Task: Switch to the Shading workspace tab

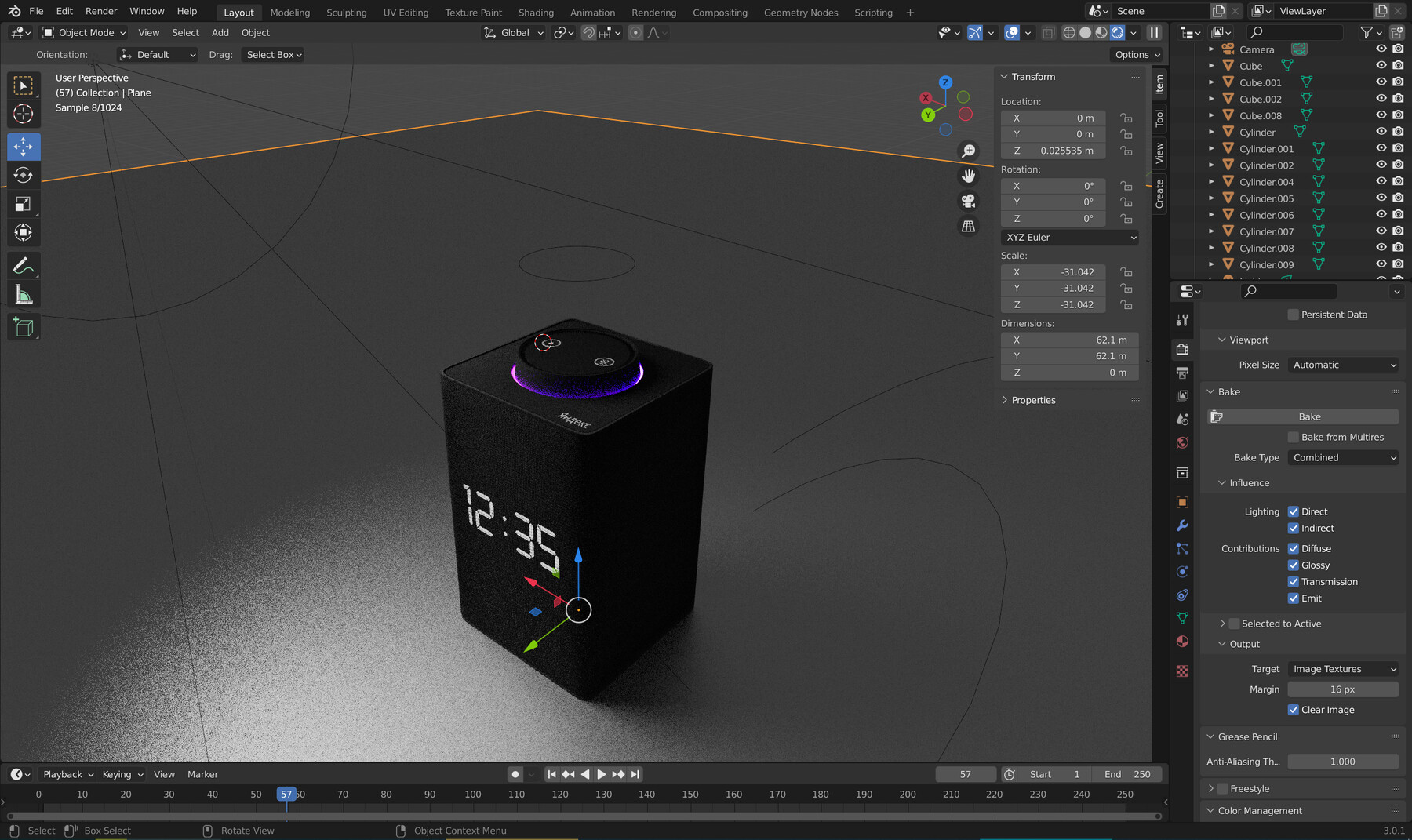Action: 536,12
